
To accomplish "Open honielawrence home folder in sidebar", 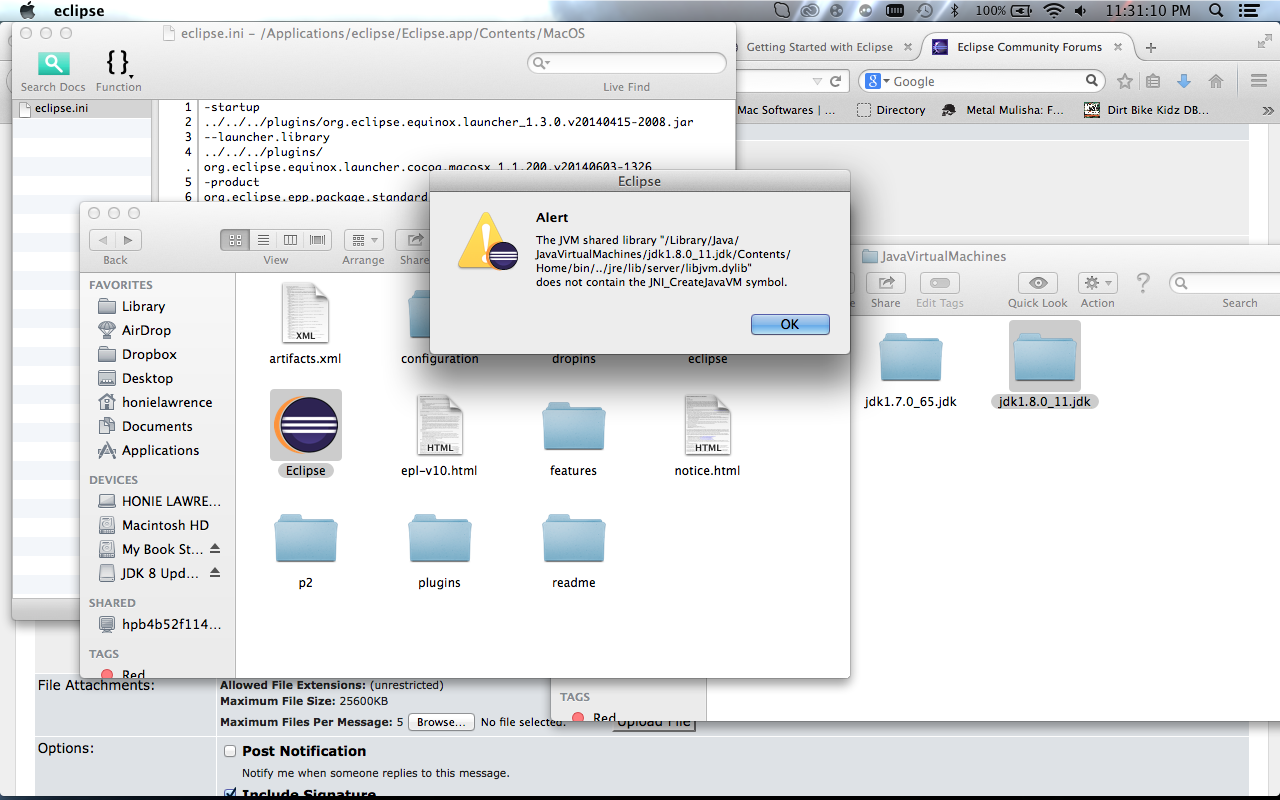I will 167,402.
